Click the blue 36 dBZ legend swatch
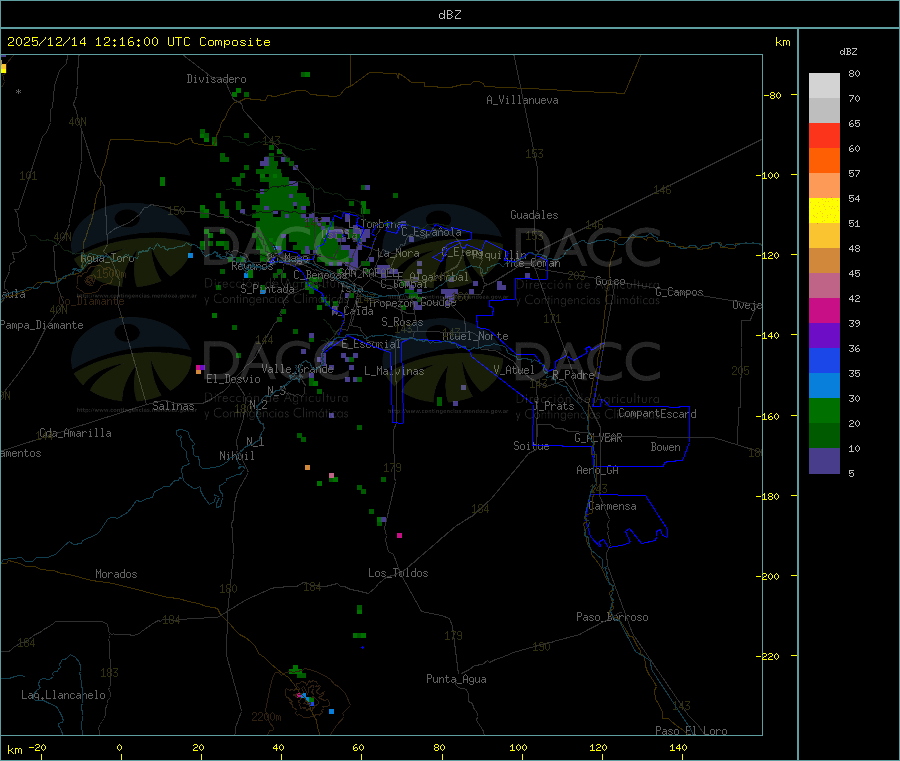Image resolution: width=900 pixels, height=761 pixels. (x=824, y=360)
